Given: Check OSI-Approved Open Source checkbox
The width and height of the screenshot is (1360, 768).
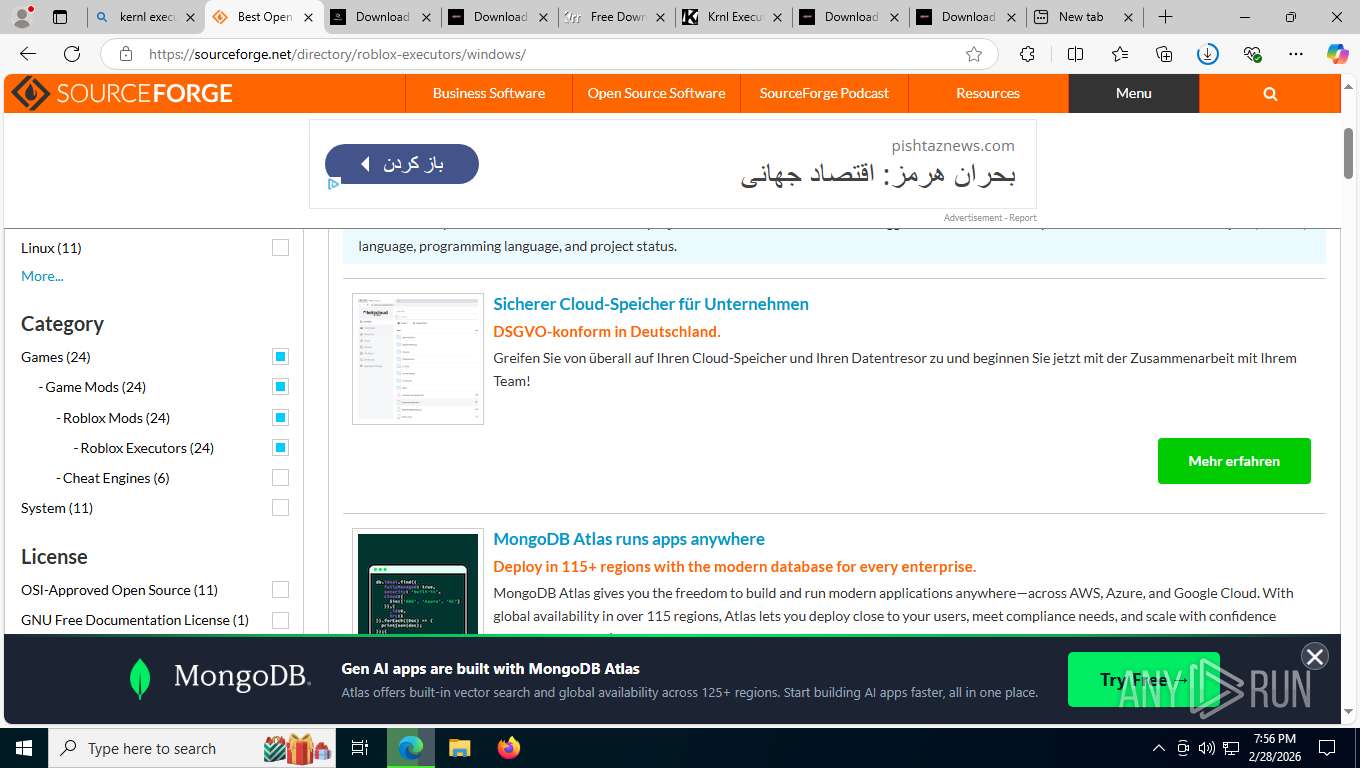Looking at the screenshot, I should pos(280,590).
